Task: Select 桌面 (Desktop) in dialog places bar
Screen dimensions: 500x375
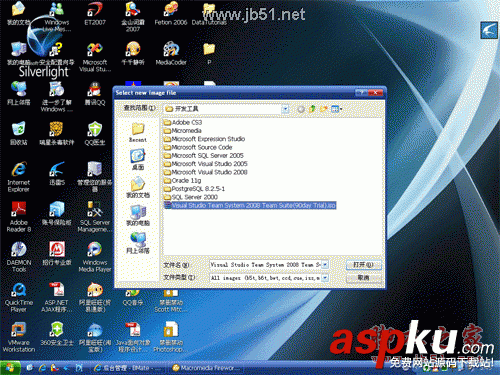Action: [x=138, y=160]
